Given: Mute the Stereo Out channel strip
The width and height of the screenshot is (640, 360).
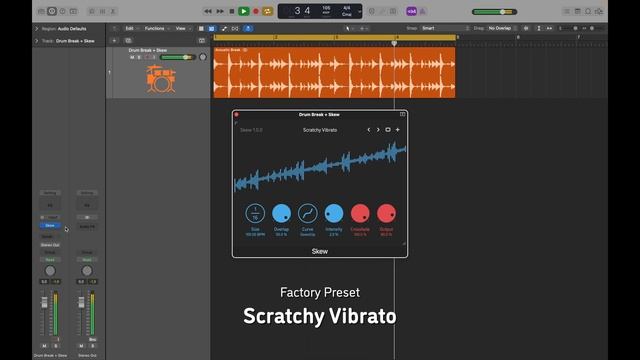Looking at the screenshot, I should [x=81, y=346].
